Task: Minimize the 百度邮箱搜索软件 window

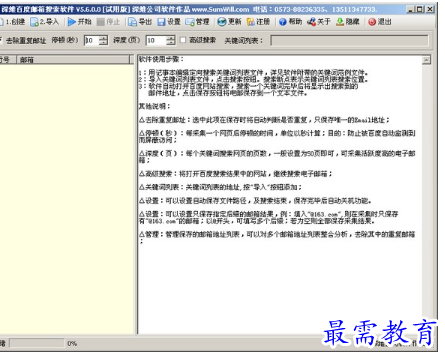Action: (411, 9)
